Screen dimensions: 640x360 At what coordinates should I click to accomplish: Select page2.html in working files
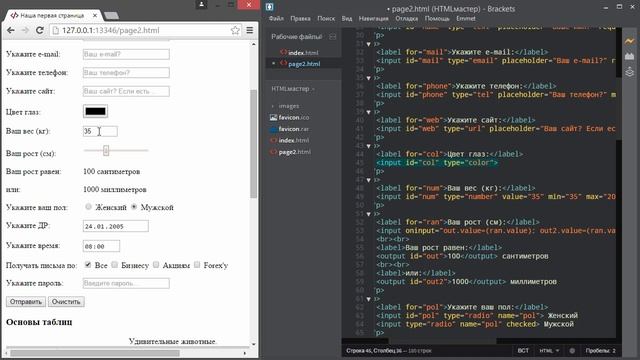(304, 64)
